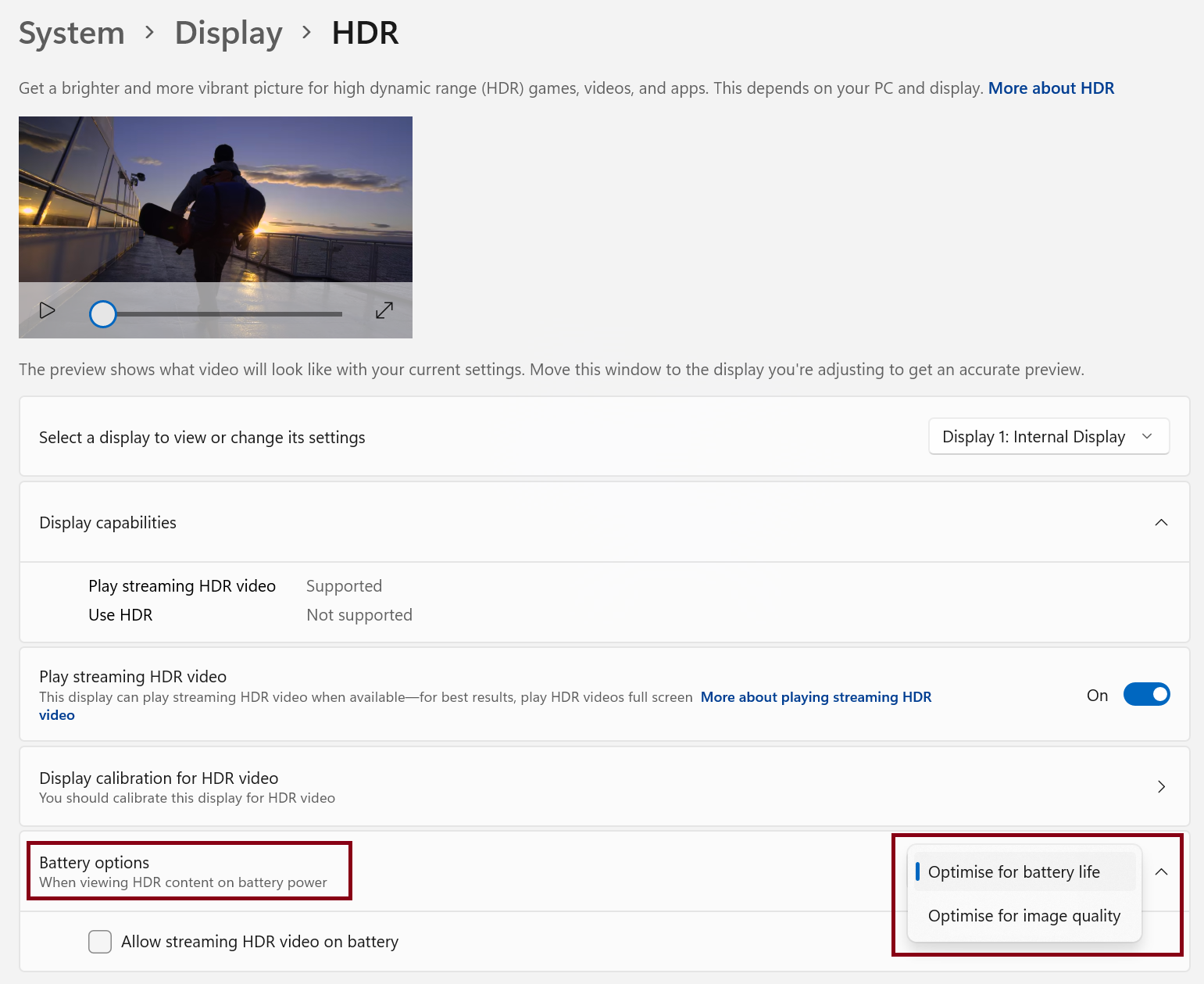Go back to System breadcrumb
The width and height of the screenshot is (1204, 984).
[x=72, y=33]
